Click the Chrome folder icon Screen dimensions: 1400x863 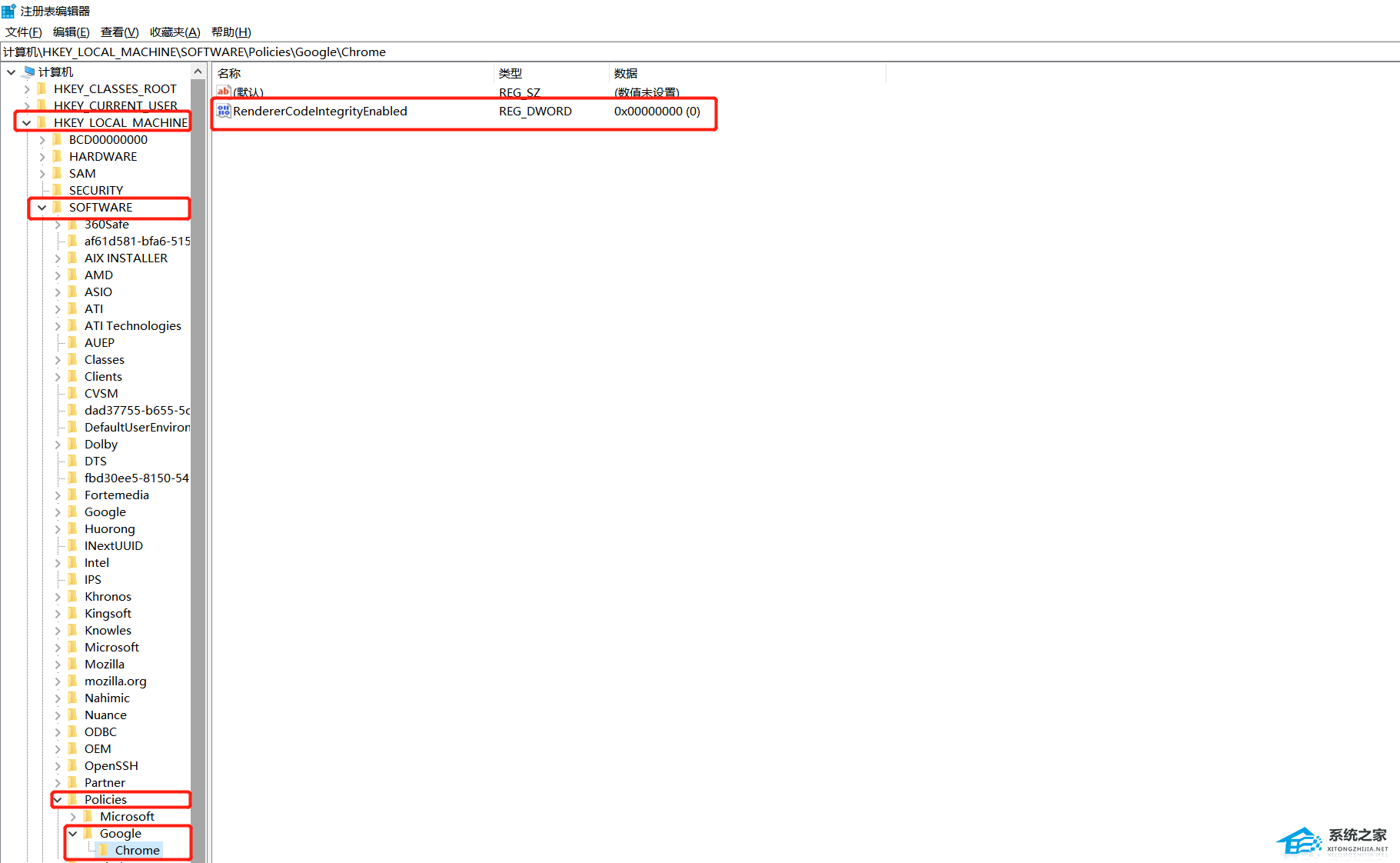[x=105, y=850]
